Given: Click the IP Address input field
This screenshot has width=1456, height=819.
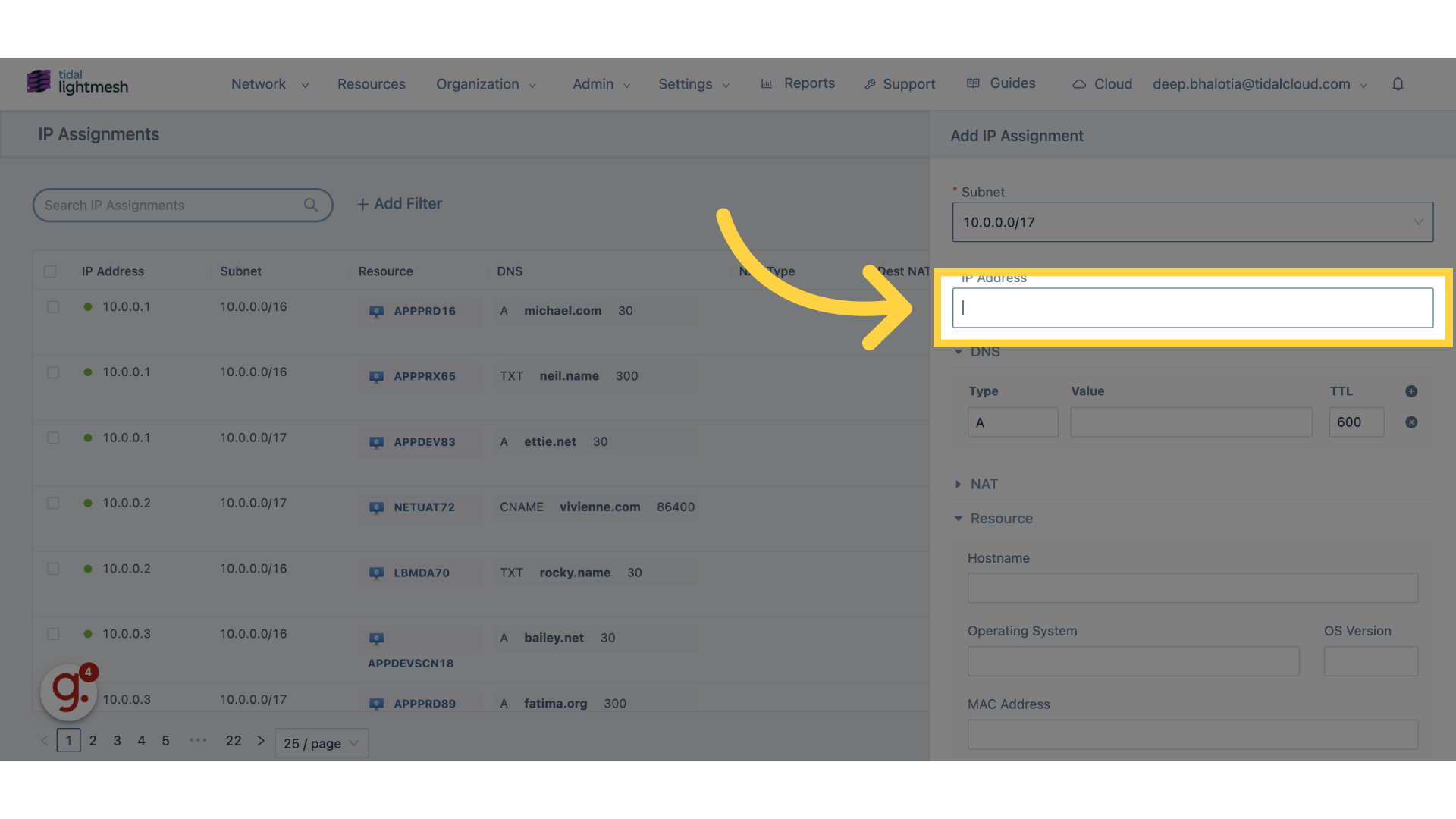Looking at the screenshot, I should [x=1192, y=307].
